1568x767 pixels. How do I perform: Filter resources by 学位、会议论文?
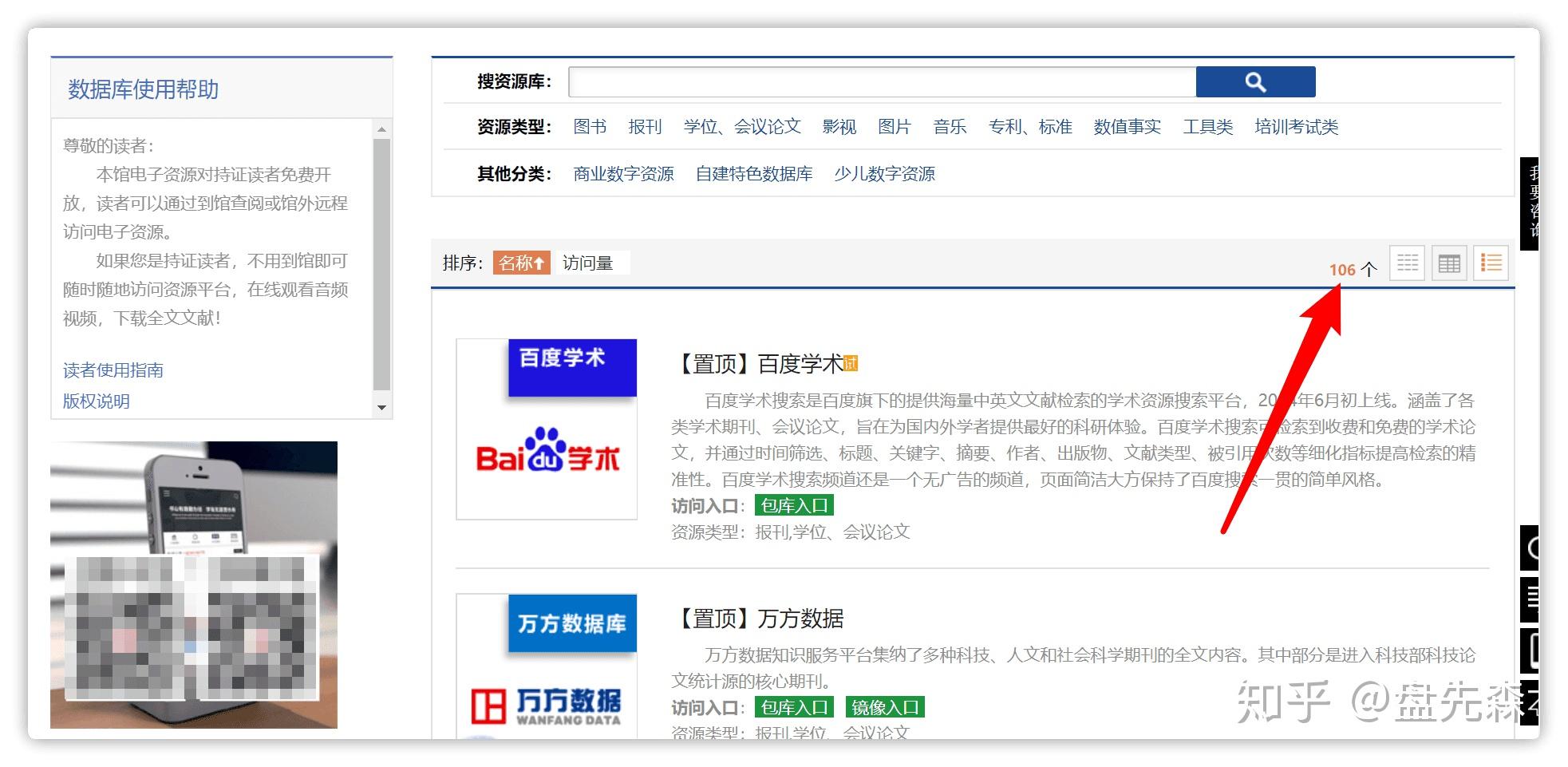click(742, 127)
